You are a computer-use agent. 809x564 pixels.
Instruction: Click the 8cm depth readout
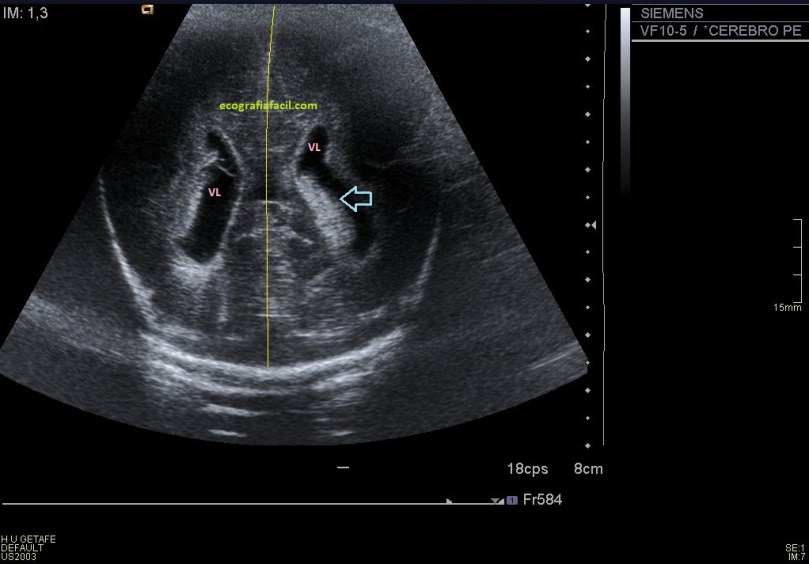coord(587,467)
